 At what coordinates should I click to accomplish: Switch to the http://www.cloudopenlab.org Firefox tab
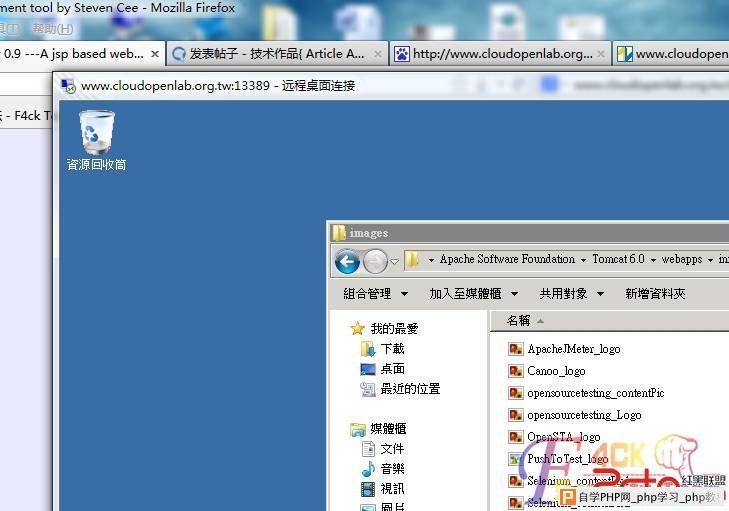coord(500,54)
